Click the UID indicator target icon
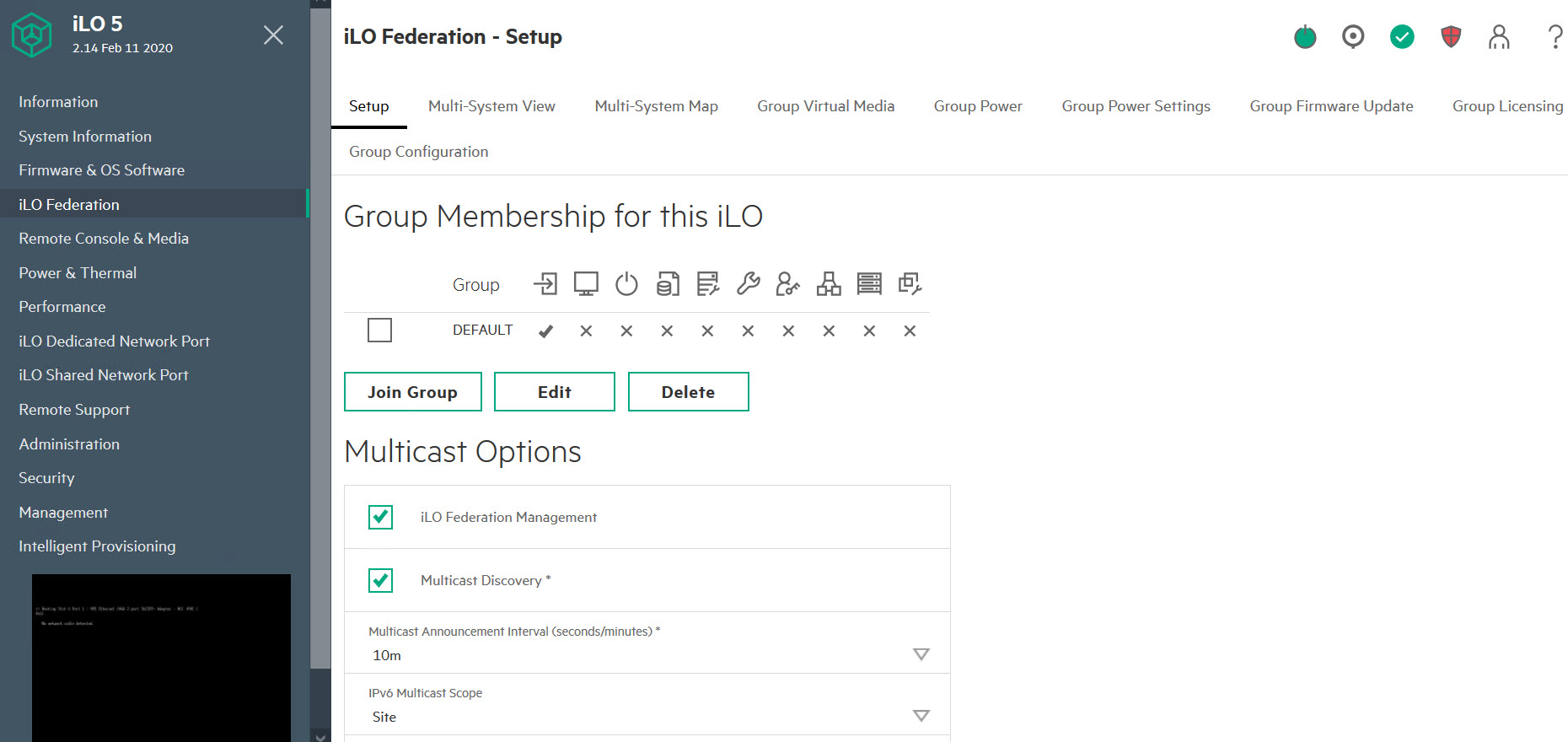This screenshot has width=1568, height=742. click(x=1353, y=37)
